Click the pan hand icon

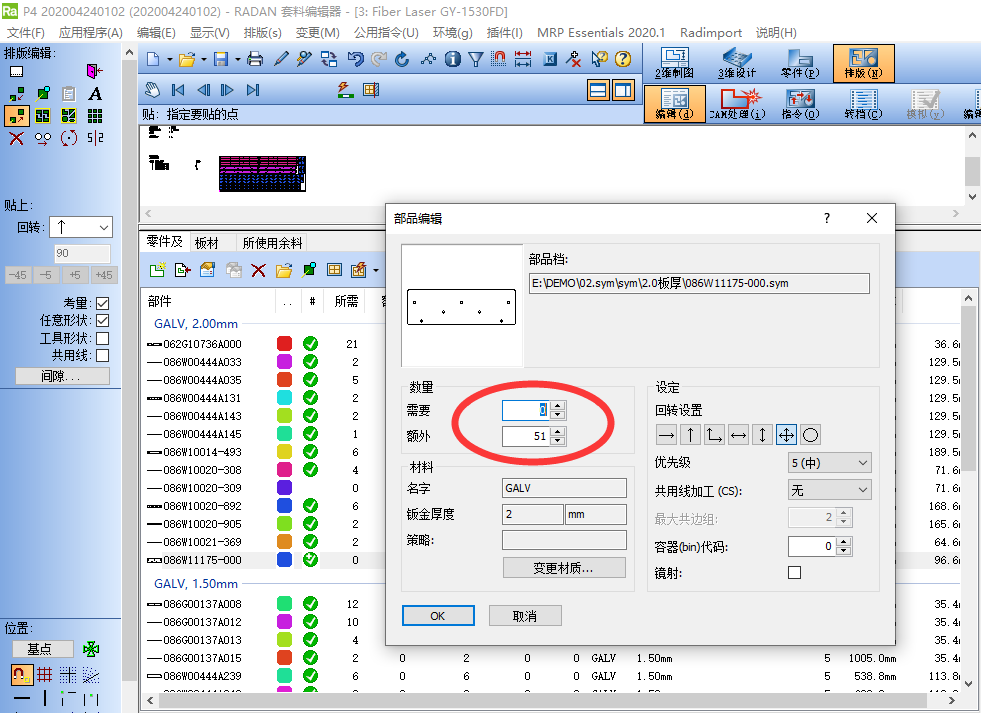(x=153, y=90)
